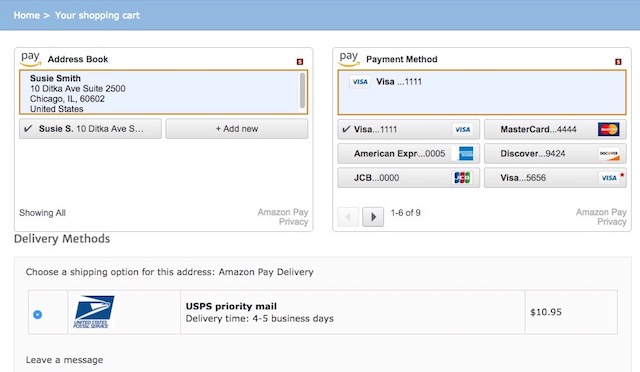Click the address box scrollbar
The image size is (640, 372).
click(x=302, y=91)
